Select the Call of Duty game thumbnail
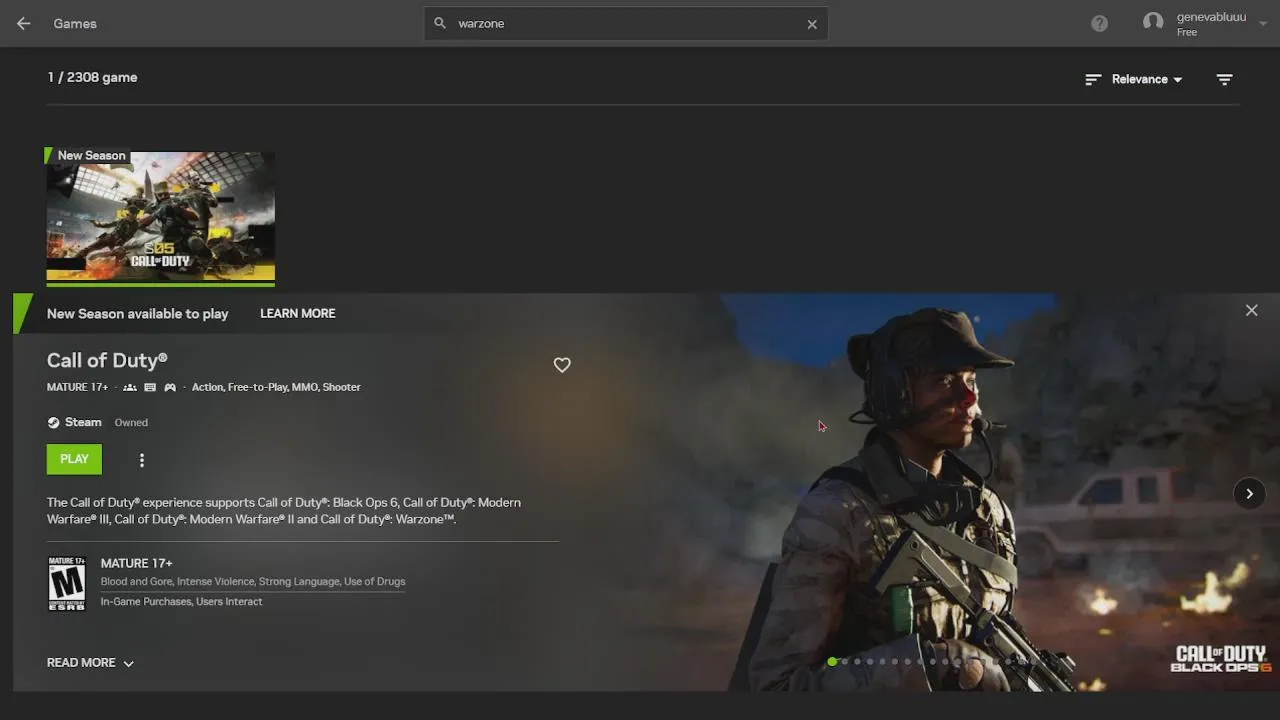This screenshot has height=720, width=1280. click(160, 216)
